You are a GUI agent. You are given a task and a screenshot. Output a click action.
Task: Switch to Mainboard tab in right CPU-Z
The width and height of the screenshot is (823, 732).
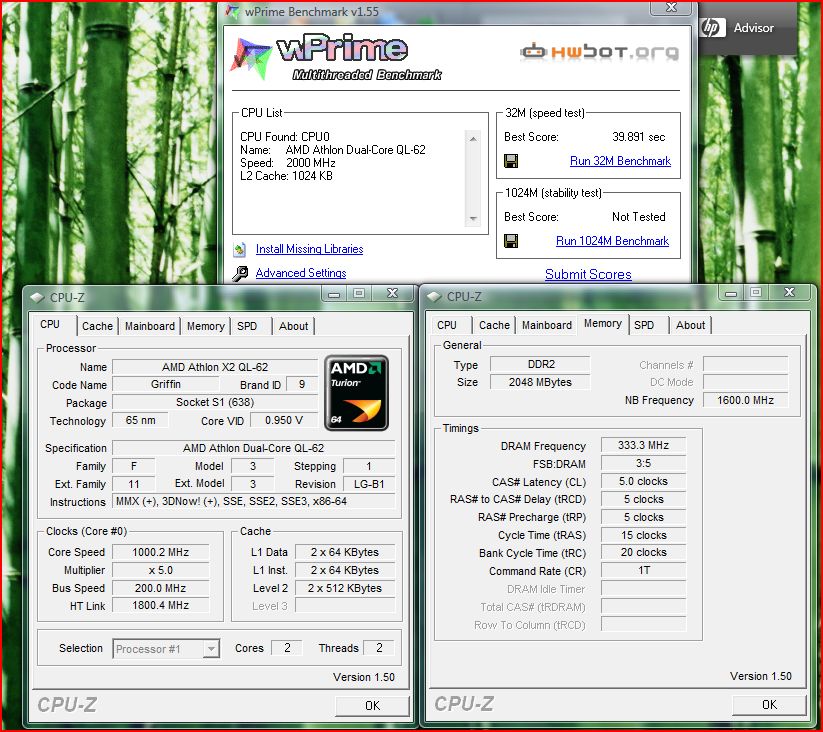(x=546, y=325)
